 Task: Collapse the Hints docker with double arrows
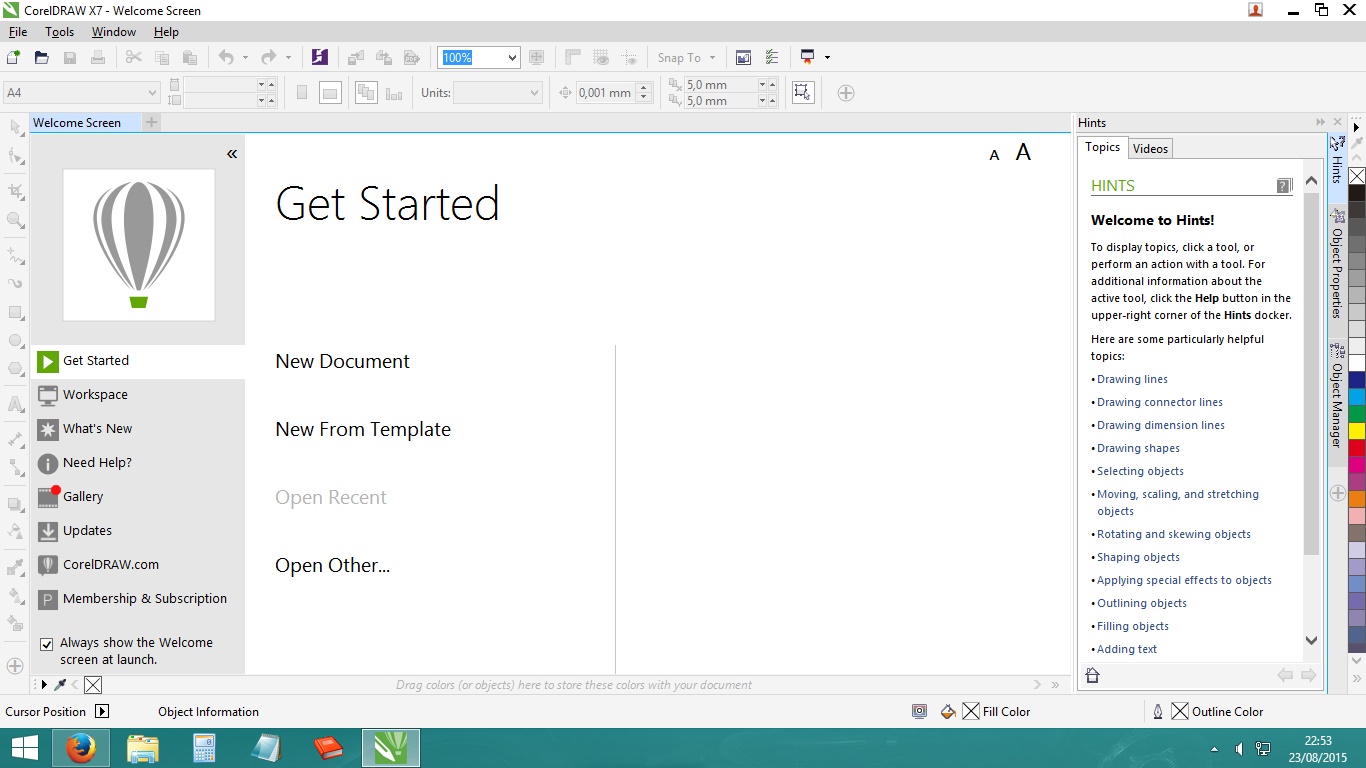pyautogui.click(x=1320, y=122)
